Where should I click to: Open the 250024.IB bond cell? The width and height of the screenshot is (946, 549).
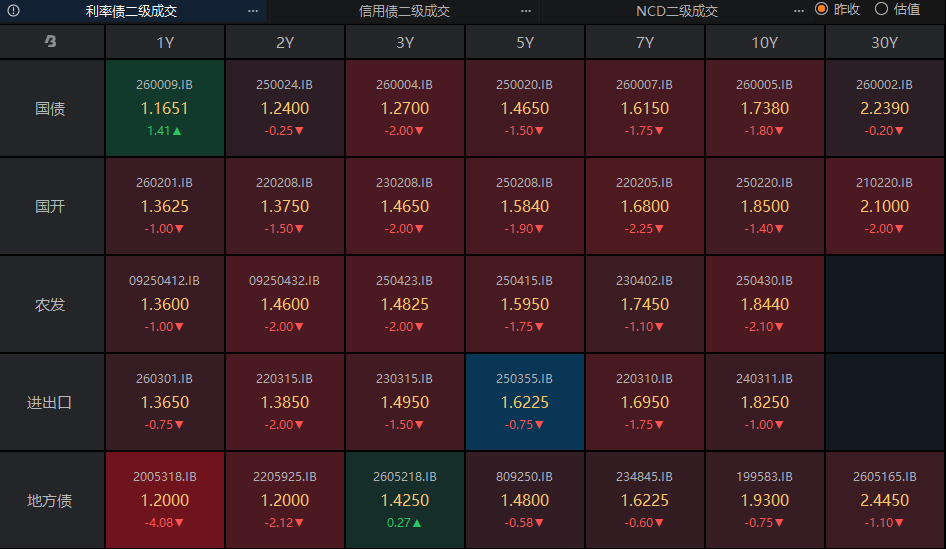click(x=285, y=108)
